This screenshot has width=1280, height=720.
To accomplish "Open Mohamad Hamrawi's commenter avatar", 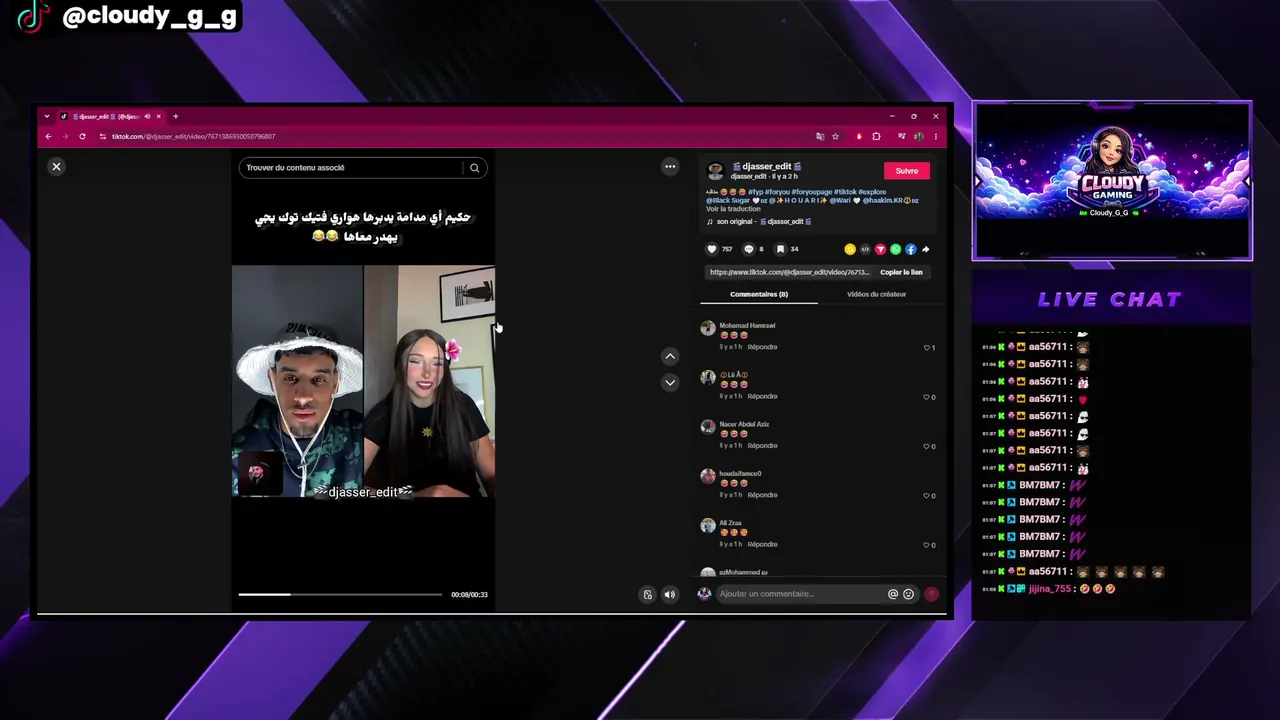I will [708, 328].
